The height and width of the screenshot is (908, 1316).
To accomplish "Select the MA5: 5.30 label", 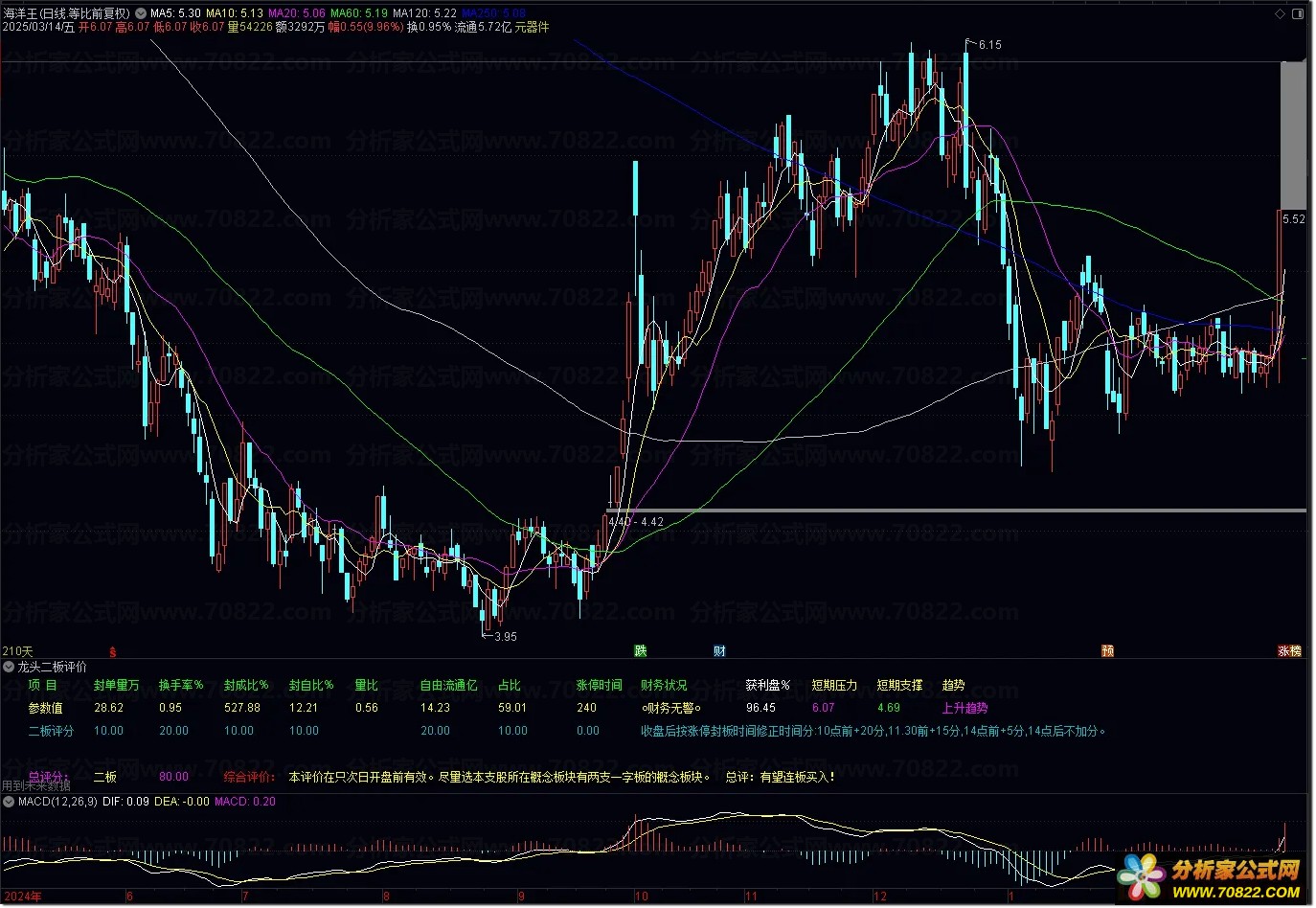I will [175, 14].
